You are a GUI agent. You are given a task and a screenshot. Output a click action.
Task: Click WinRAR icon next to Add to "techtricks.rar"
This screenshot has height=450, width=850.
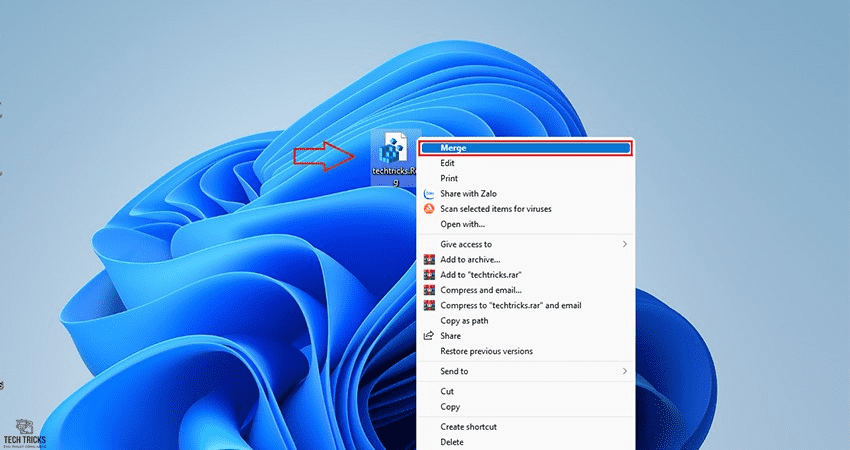coord(429,275)
